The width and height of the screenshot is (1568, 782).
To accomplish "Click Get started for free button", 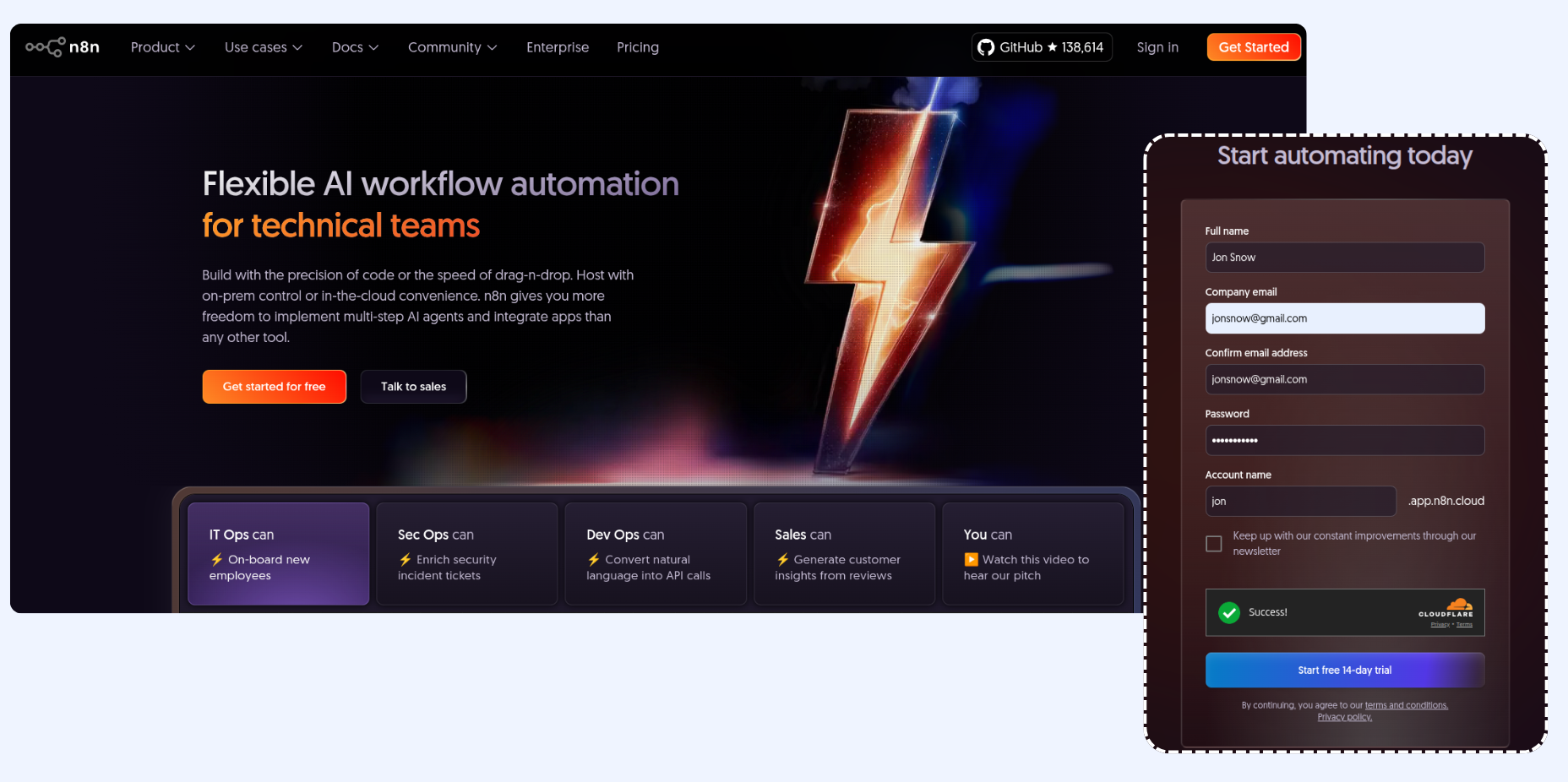I will (275, 387).
